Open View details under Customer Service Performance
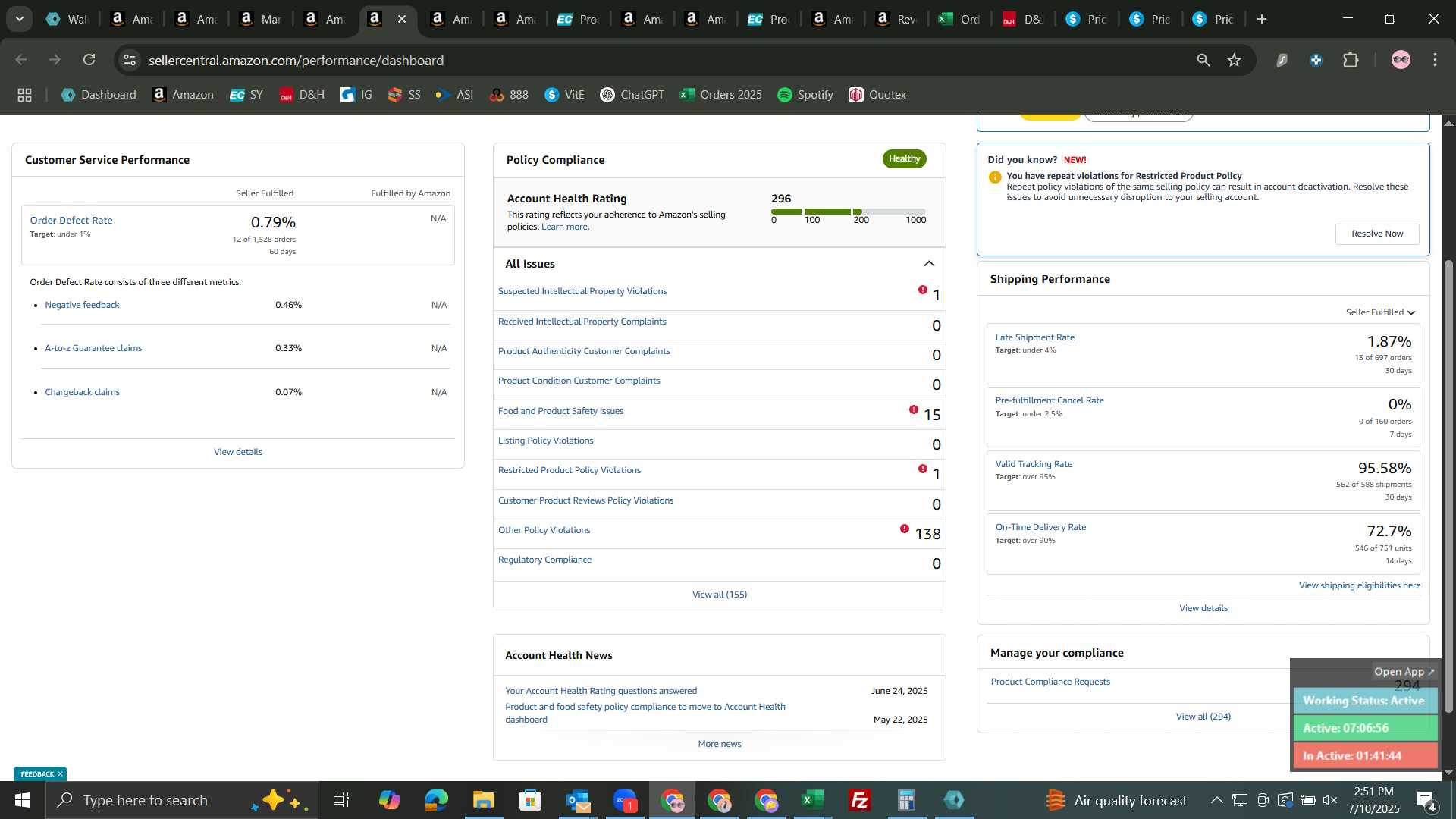The image size is (1456, 819). (238, 452)
